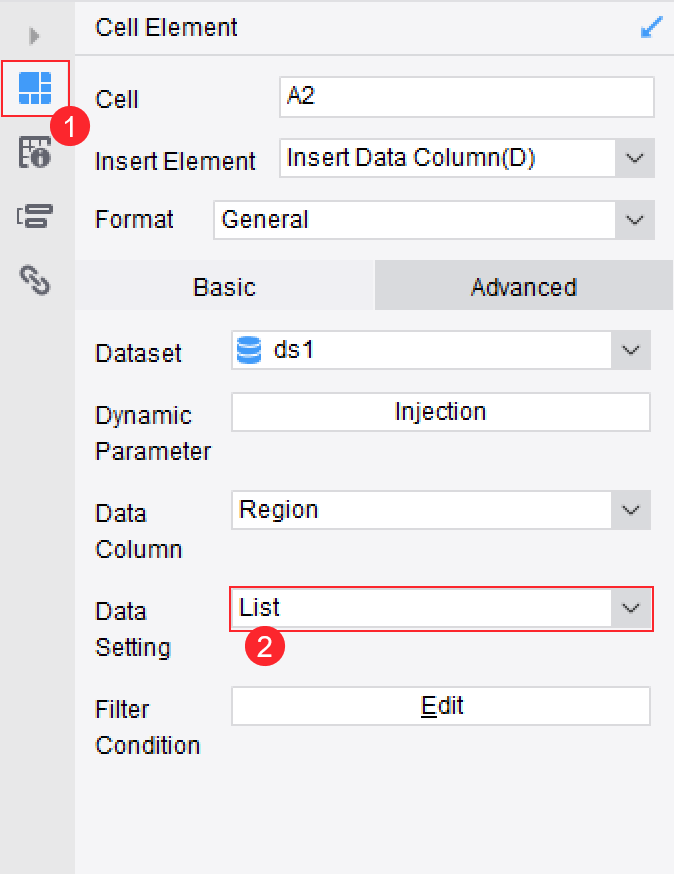The image size is (674, 874).
Task: Click the Data Column label
Action: click(x=139, y=531)
